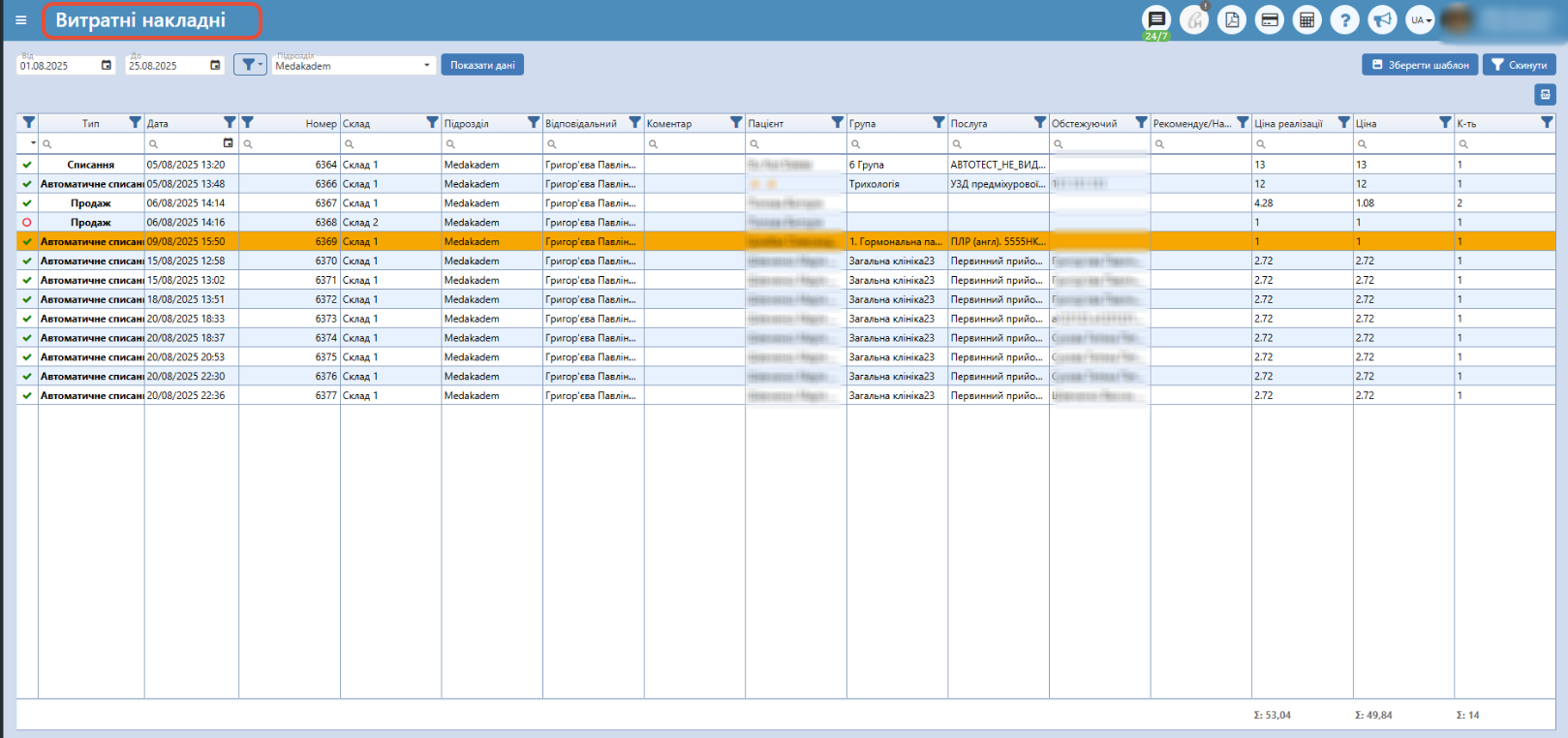
Task: Click АВТОТЕСТ_НЕ_ВИД service cell
Action: coord(999,165)
